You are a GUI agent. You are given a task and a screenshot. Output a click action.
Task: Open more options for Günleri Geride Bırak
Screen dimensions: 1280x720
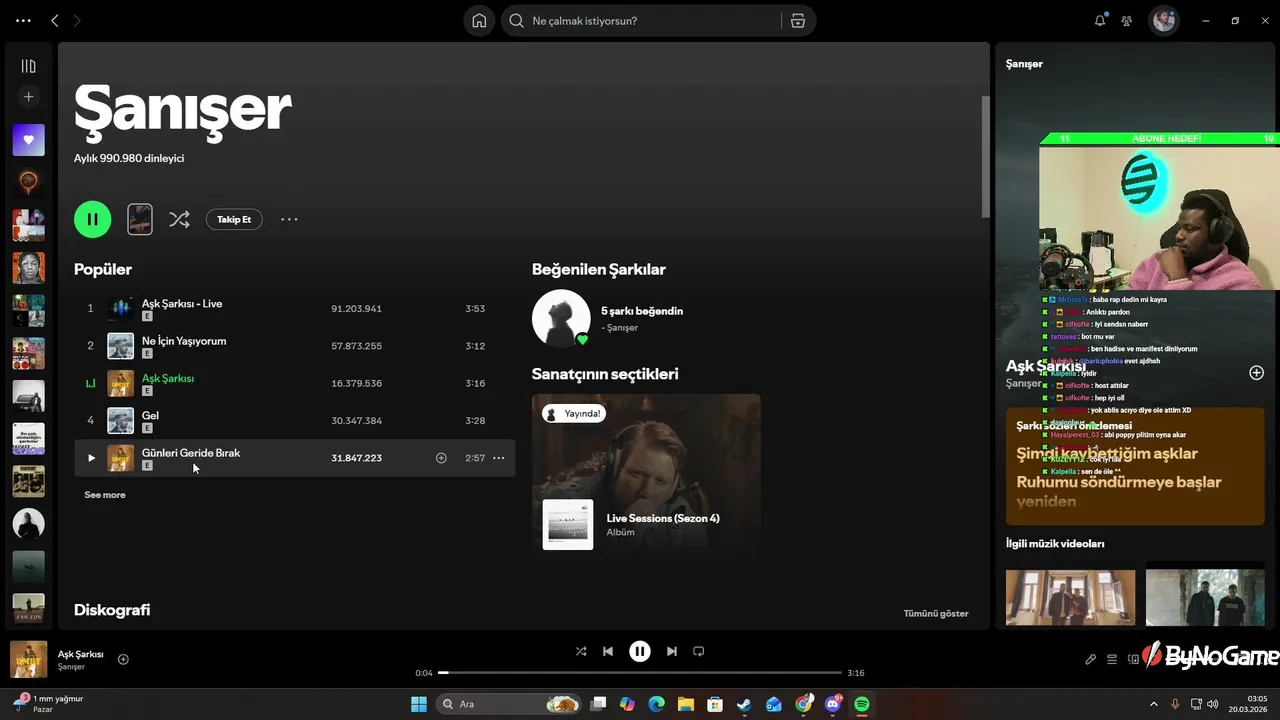(498, 458)
